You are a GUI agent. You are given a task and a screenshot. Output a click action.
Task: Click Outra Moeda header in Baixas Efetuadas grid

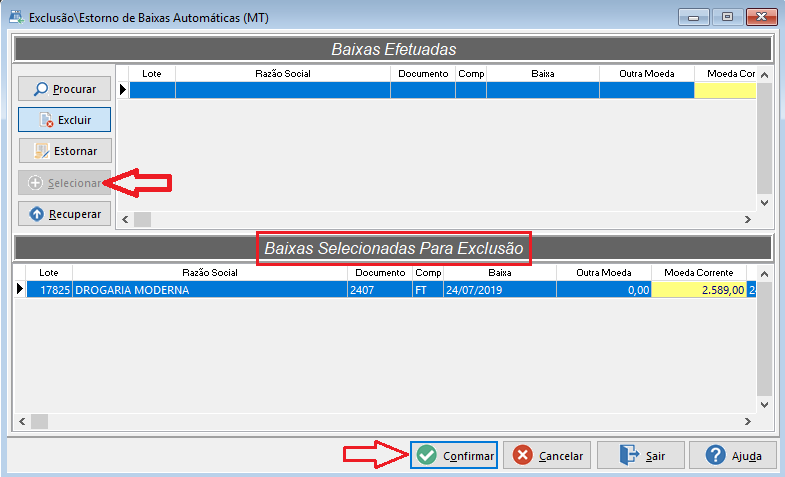pos(647,74)
